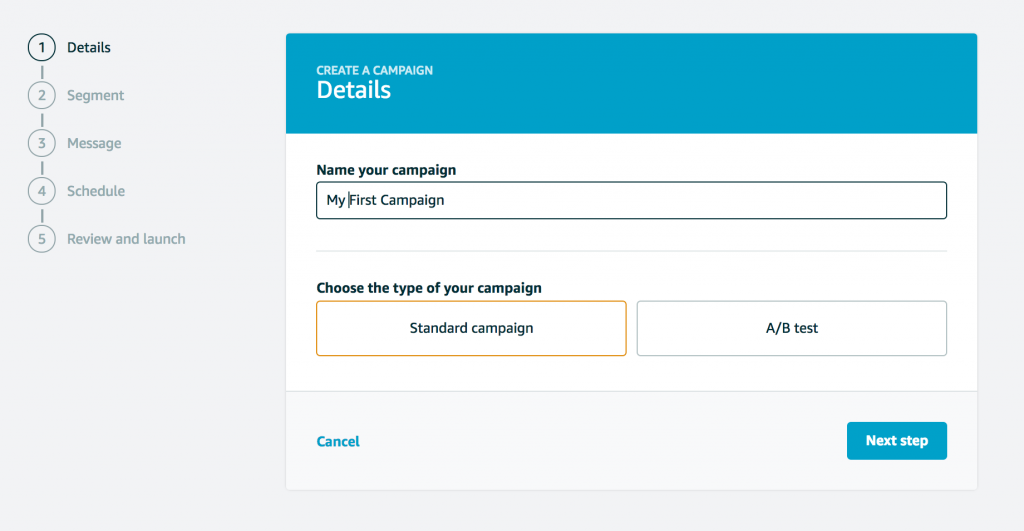Image resolution: width=1024 pixels, height=531 pixels.
Task: Click the 'CREATE A CAMPAIGN' header text
Action: (374, 71)
